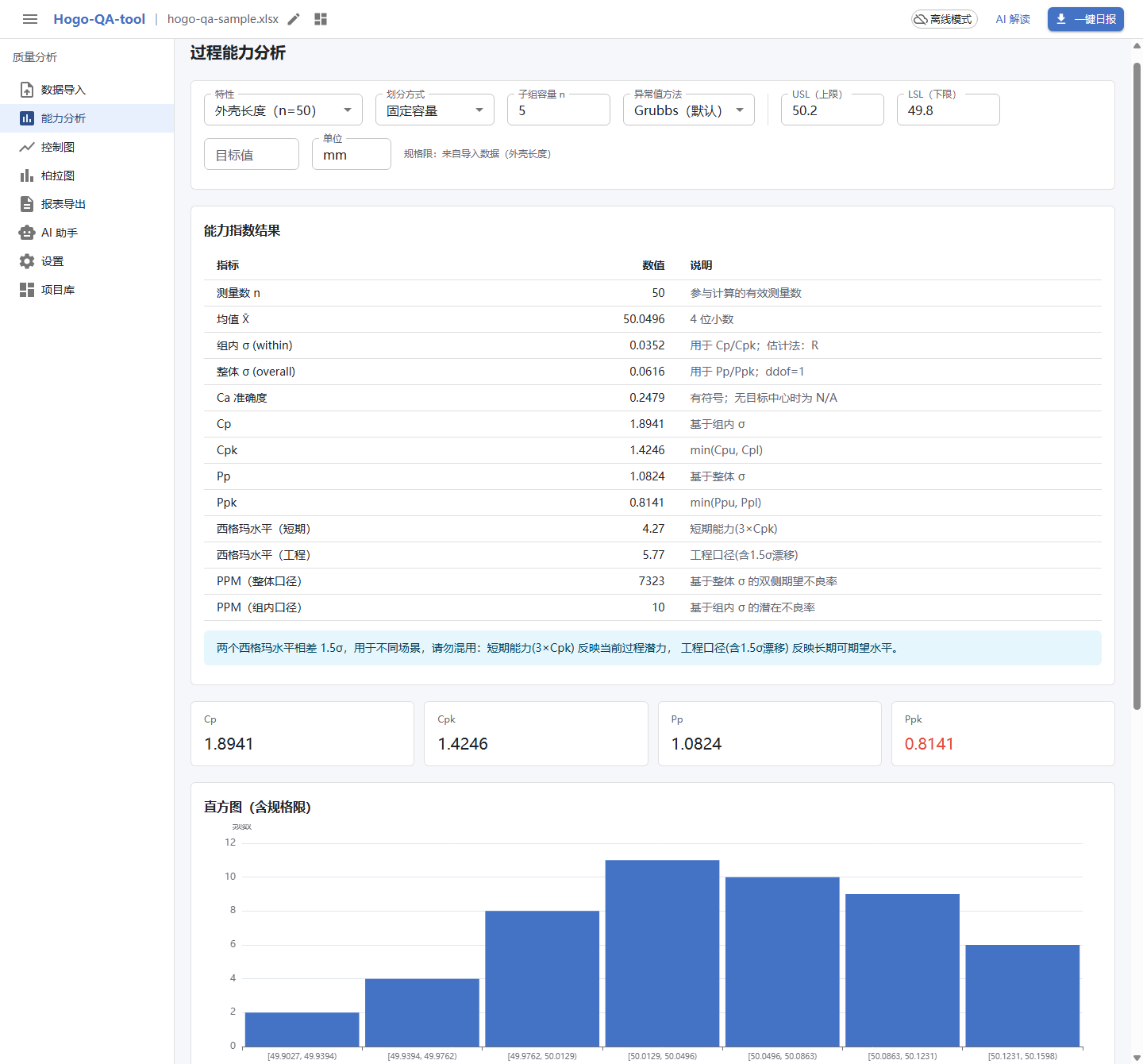The image size is (1143, 1064).
Task: Click the 单位 mm input field
Action: (352, 154)
